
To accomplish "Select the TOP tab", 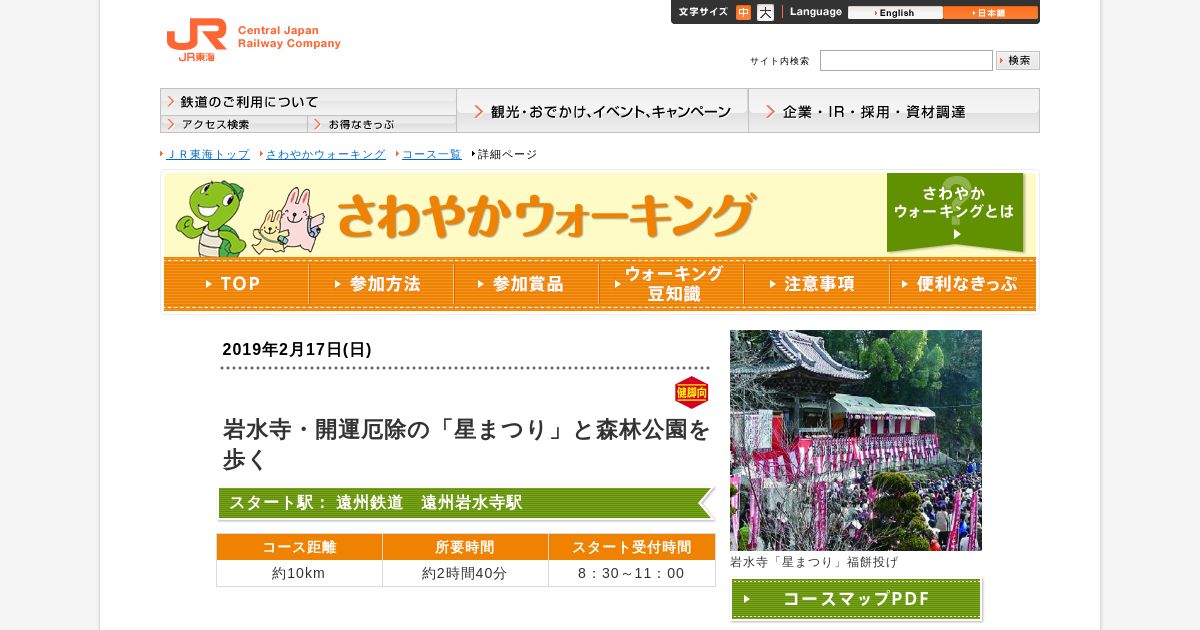I will tap(236, 284).
